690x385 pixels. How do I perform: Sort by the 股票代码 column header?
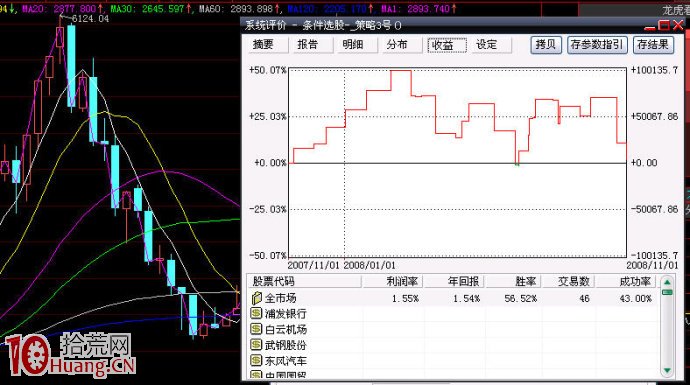click(305, 282)
